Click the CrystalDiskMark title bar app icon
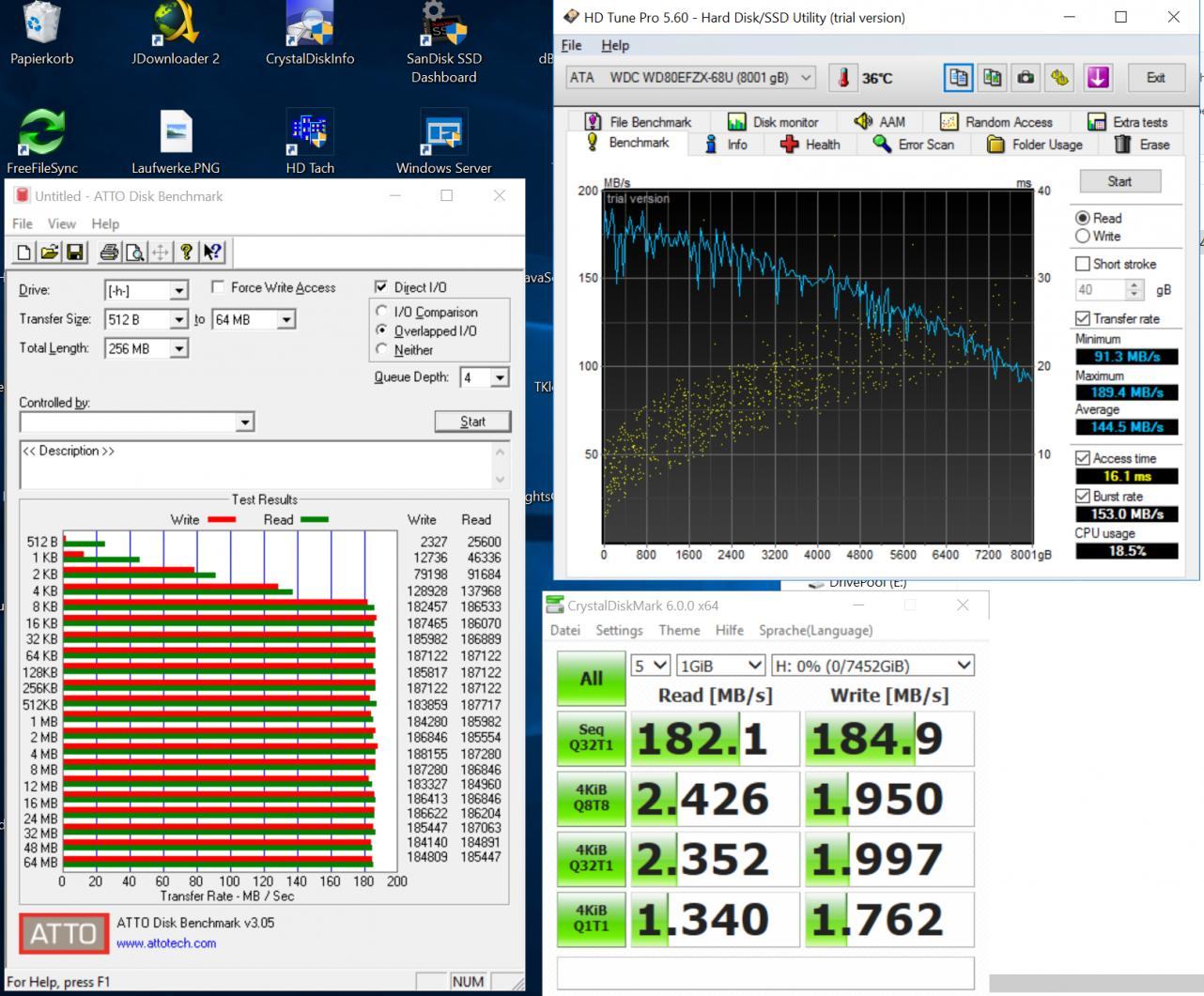The width and height of the screenshot is (1204, 996). click(x=555, y=605)
